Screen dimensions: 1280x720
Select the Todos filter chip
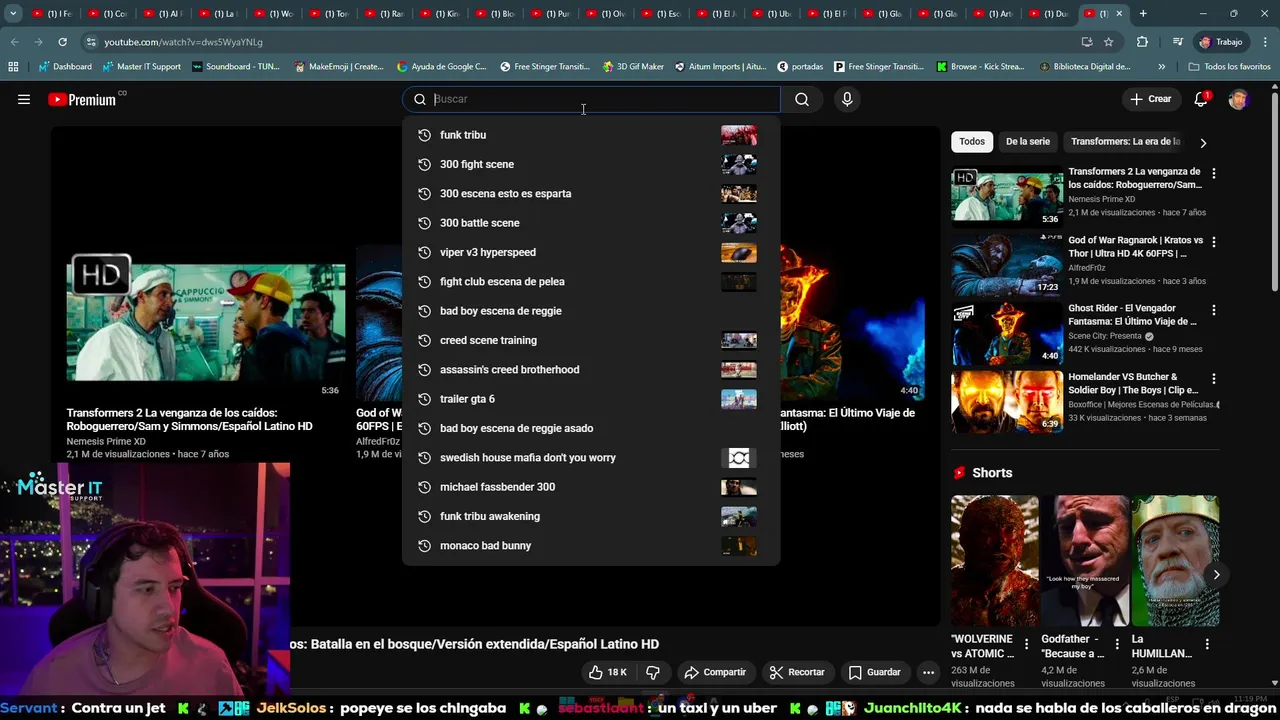[972, 142]
